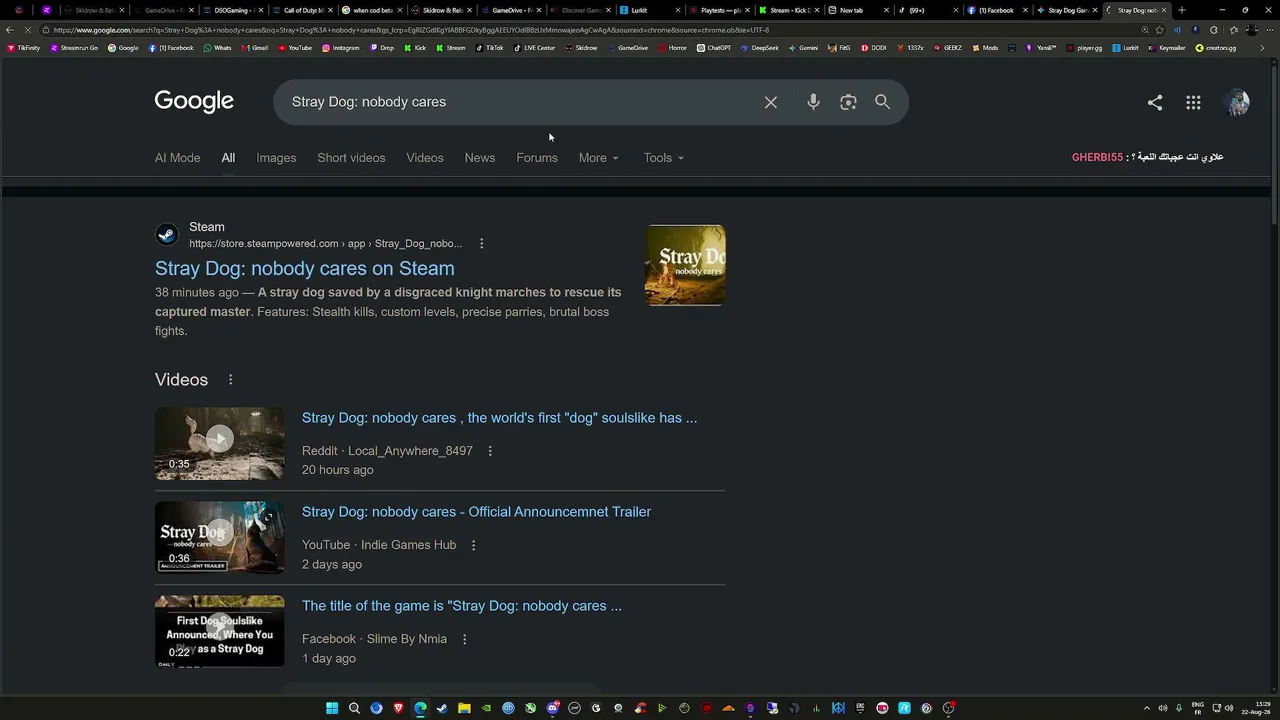Screen dimensions: 1280x720
Task: Open the Videos section options menu
Action: coord(230,380)
